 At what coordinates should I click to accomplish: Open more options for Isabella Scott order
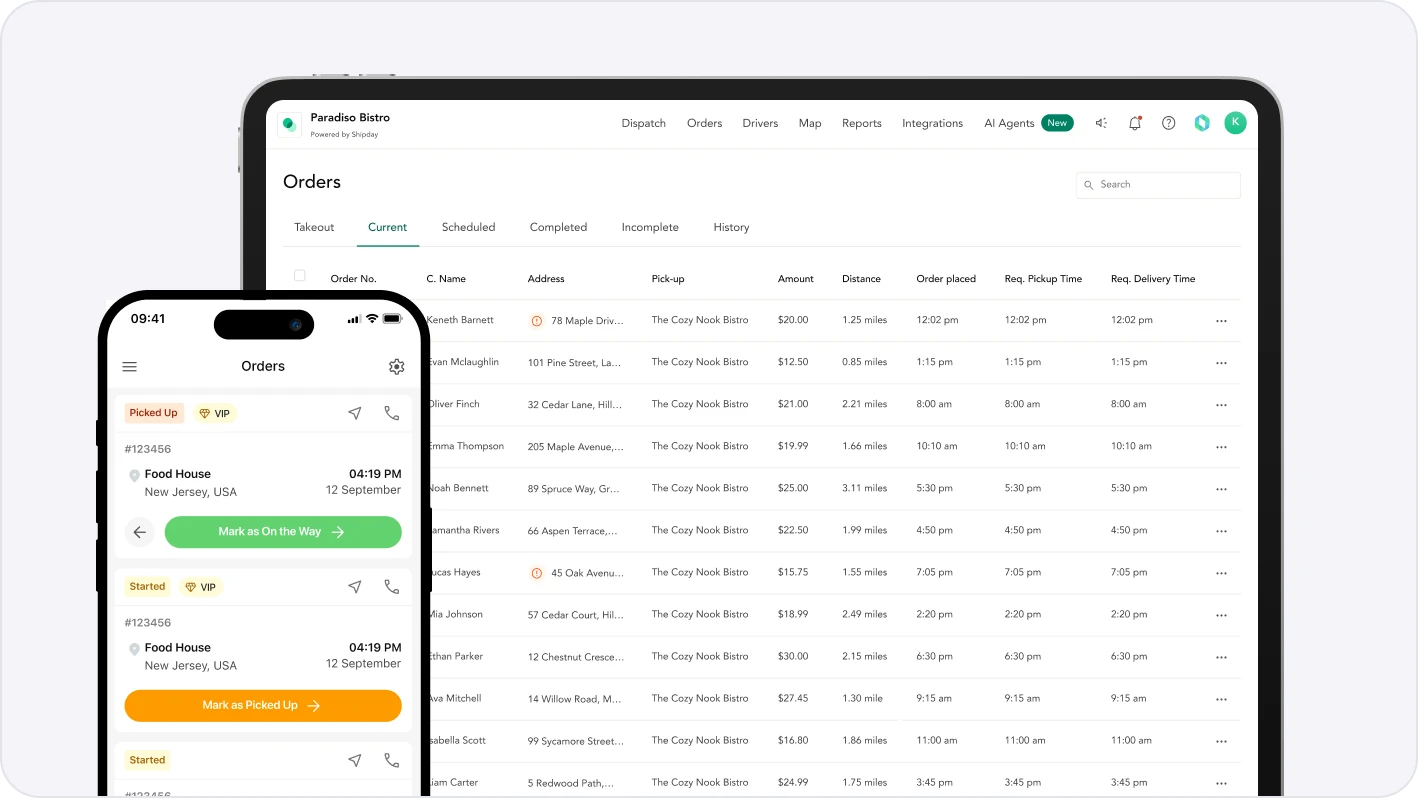tap(1221, 741)
